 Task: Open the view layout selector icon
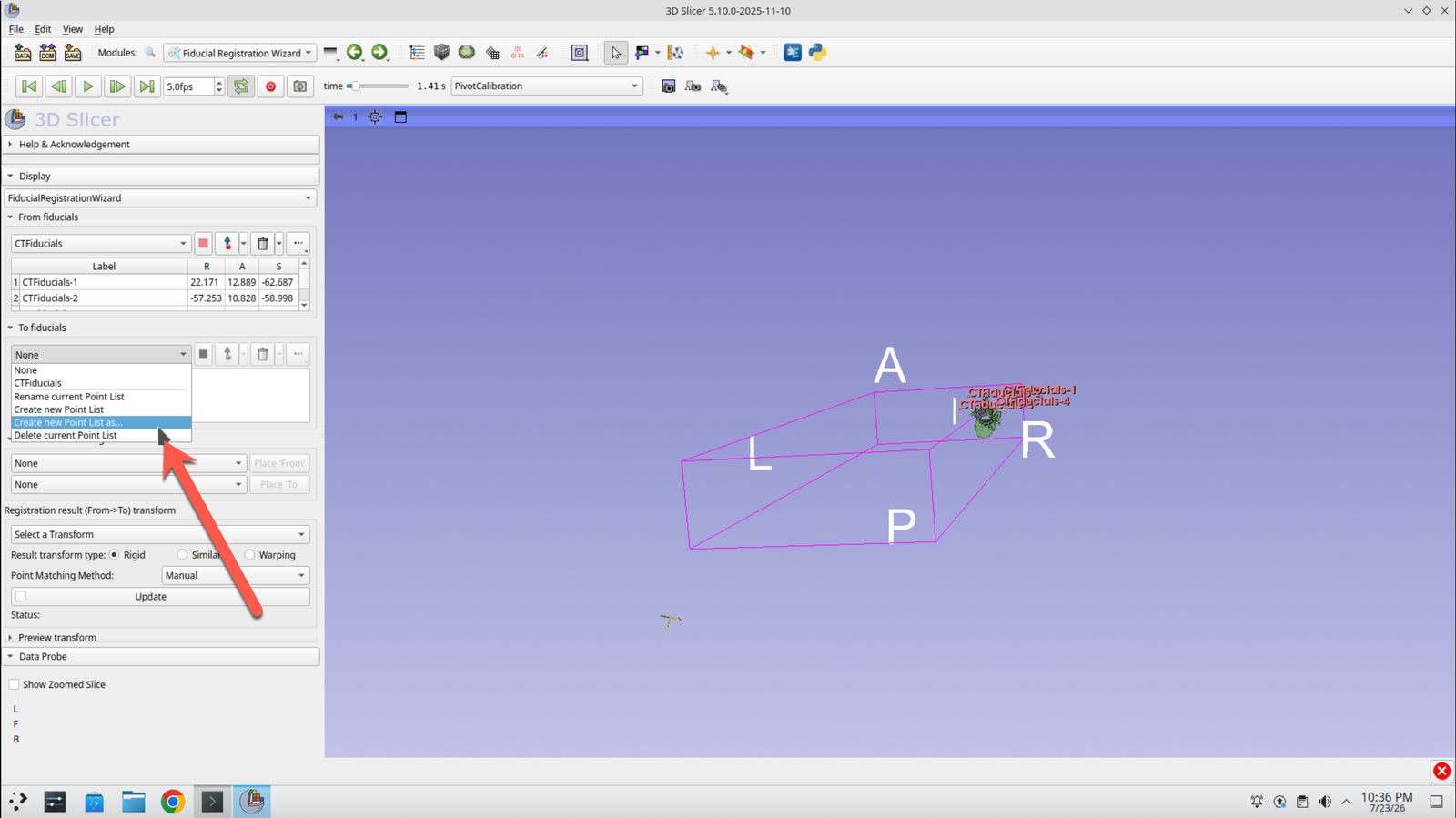pyautogui.click(x=580, y=53)
